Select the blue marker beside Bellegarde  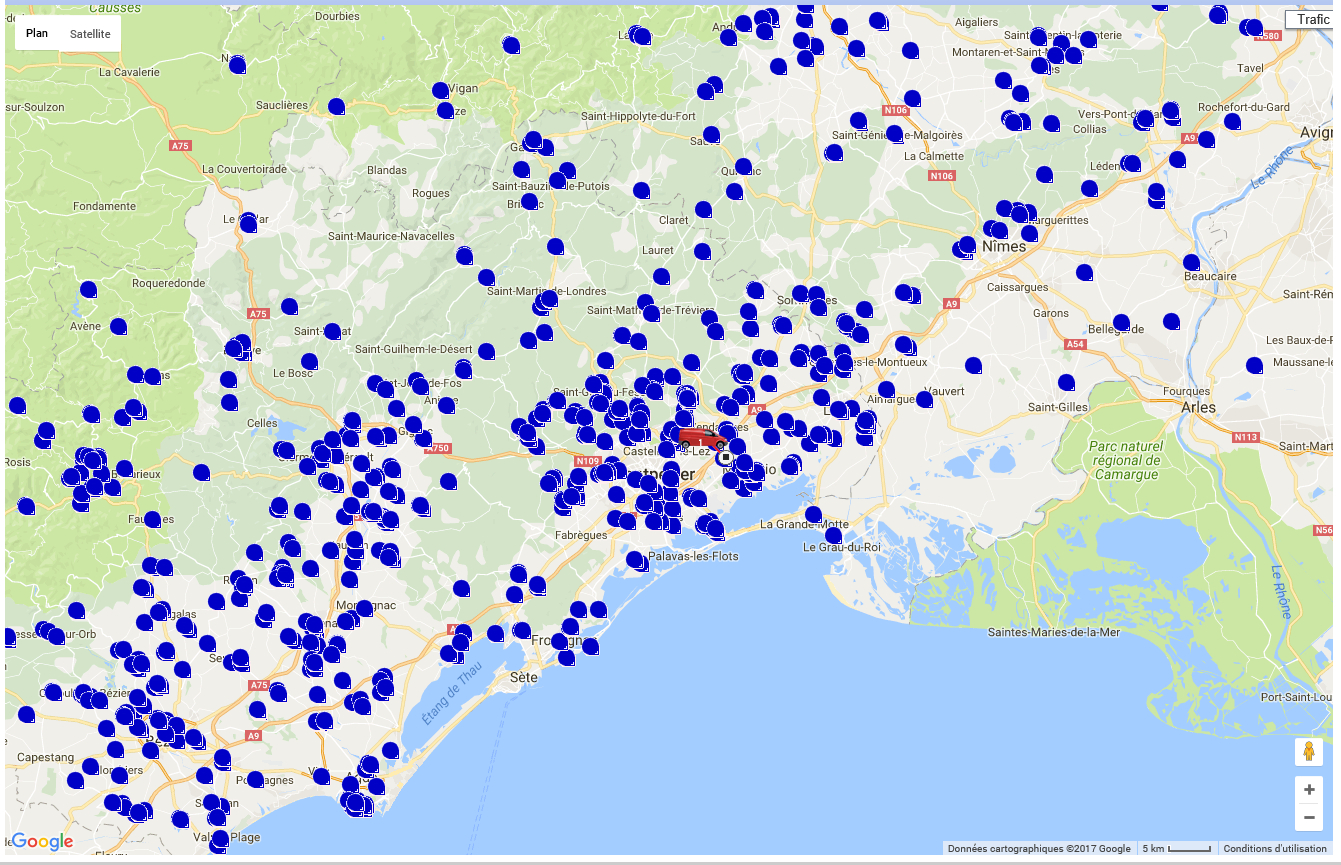coord(1121,322)
